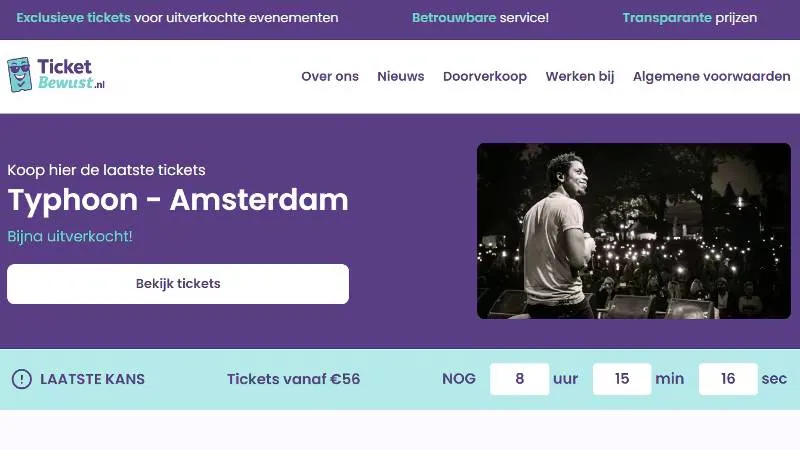The height and width of the screenshot is (450, 800).
Task: Go to the Nieuws menu item
Action: 401,77
